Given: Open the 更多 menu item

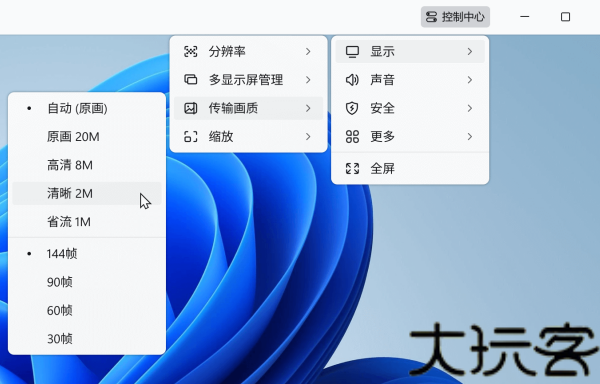Looking at the screenshot, I should click(410, 137).
